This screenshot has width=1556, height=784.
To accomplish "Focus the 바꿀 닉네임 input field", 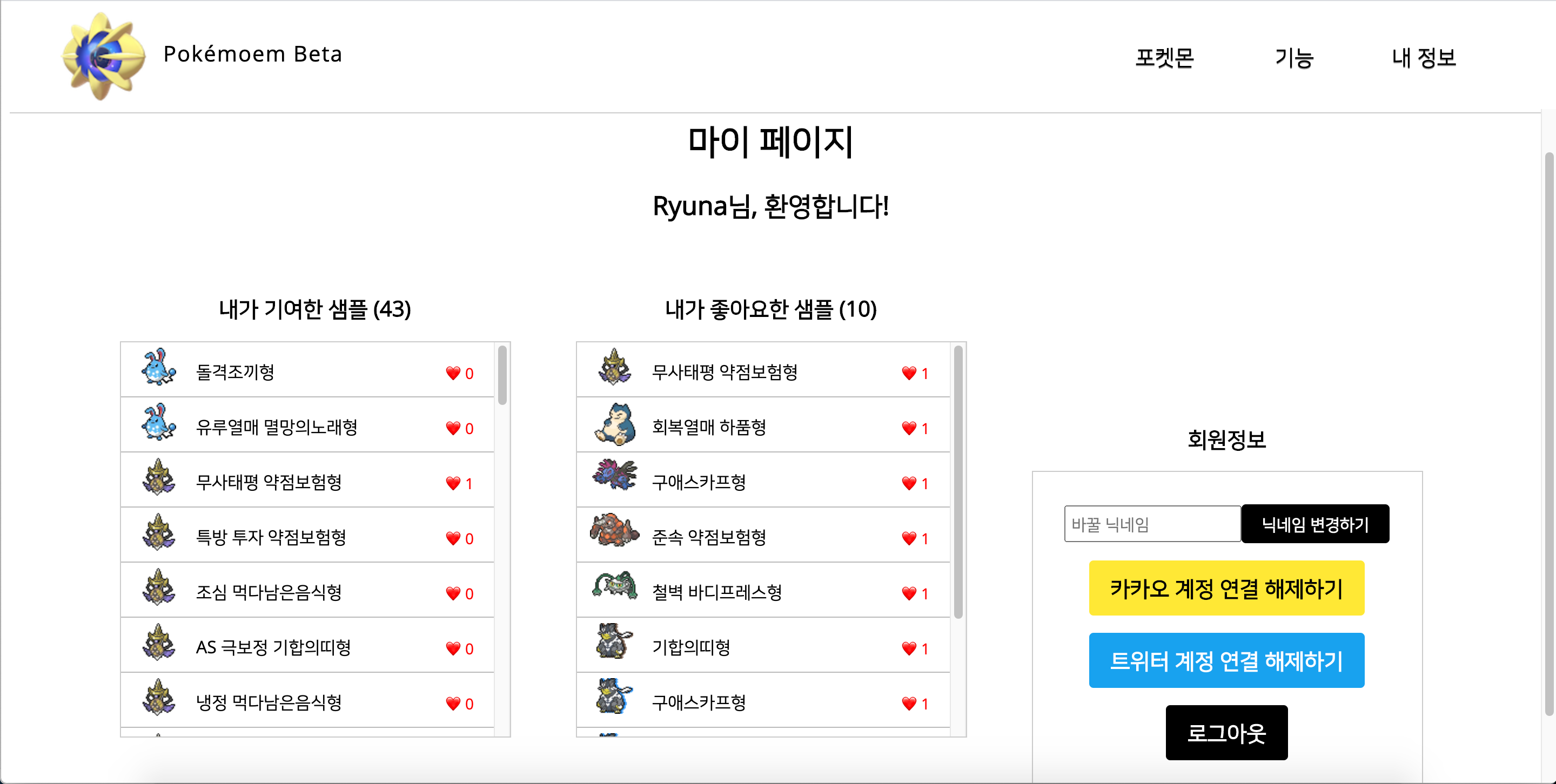I will 1152,524.
